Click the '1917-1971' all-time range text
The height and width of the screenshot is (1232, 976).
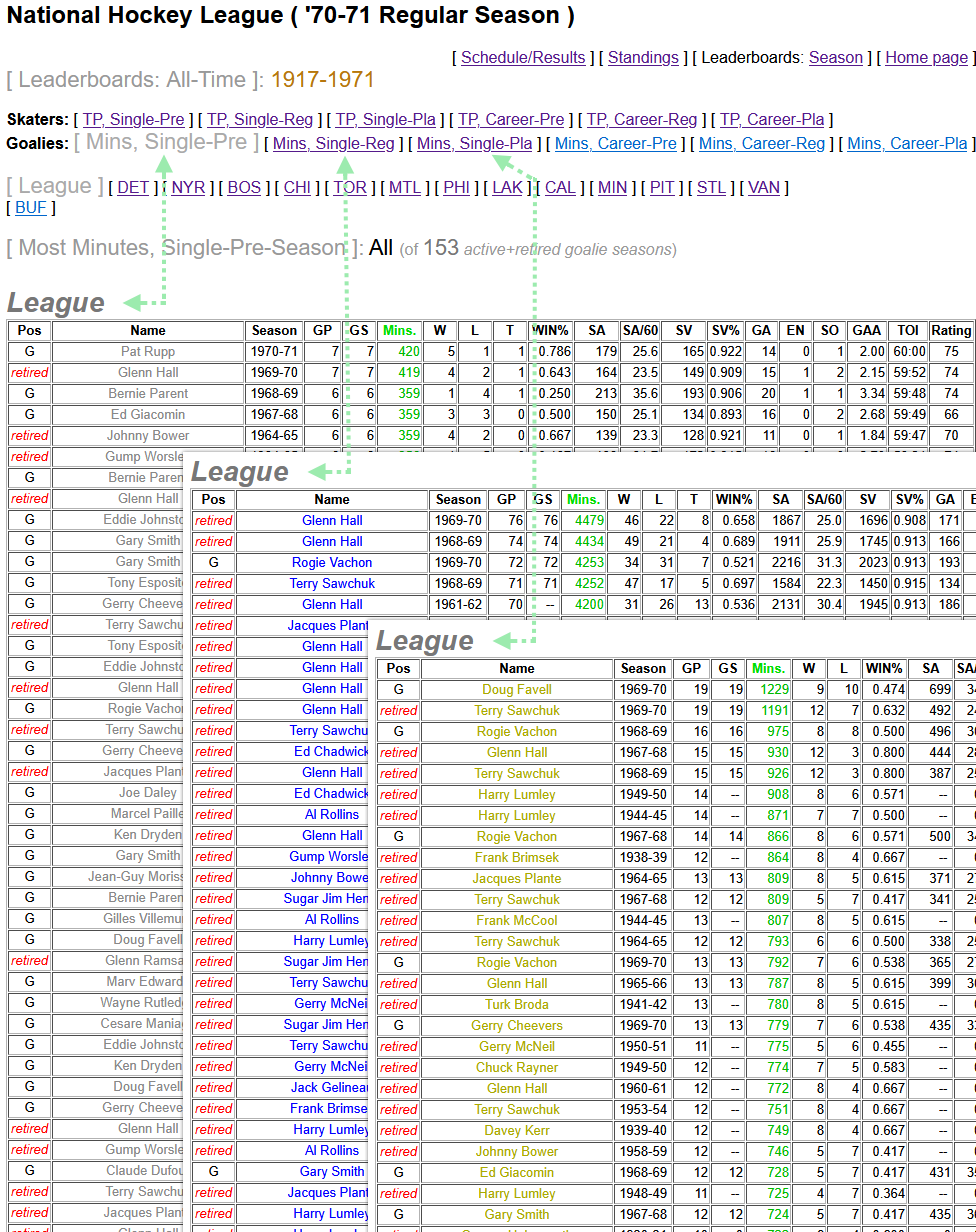click(x=323, y=80)
